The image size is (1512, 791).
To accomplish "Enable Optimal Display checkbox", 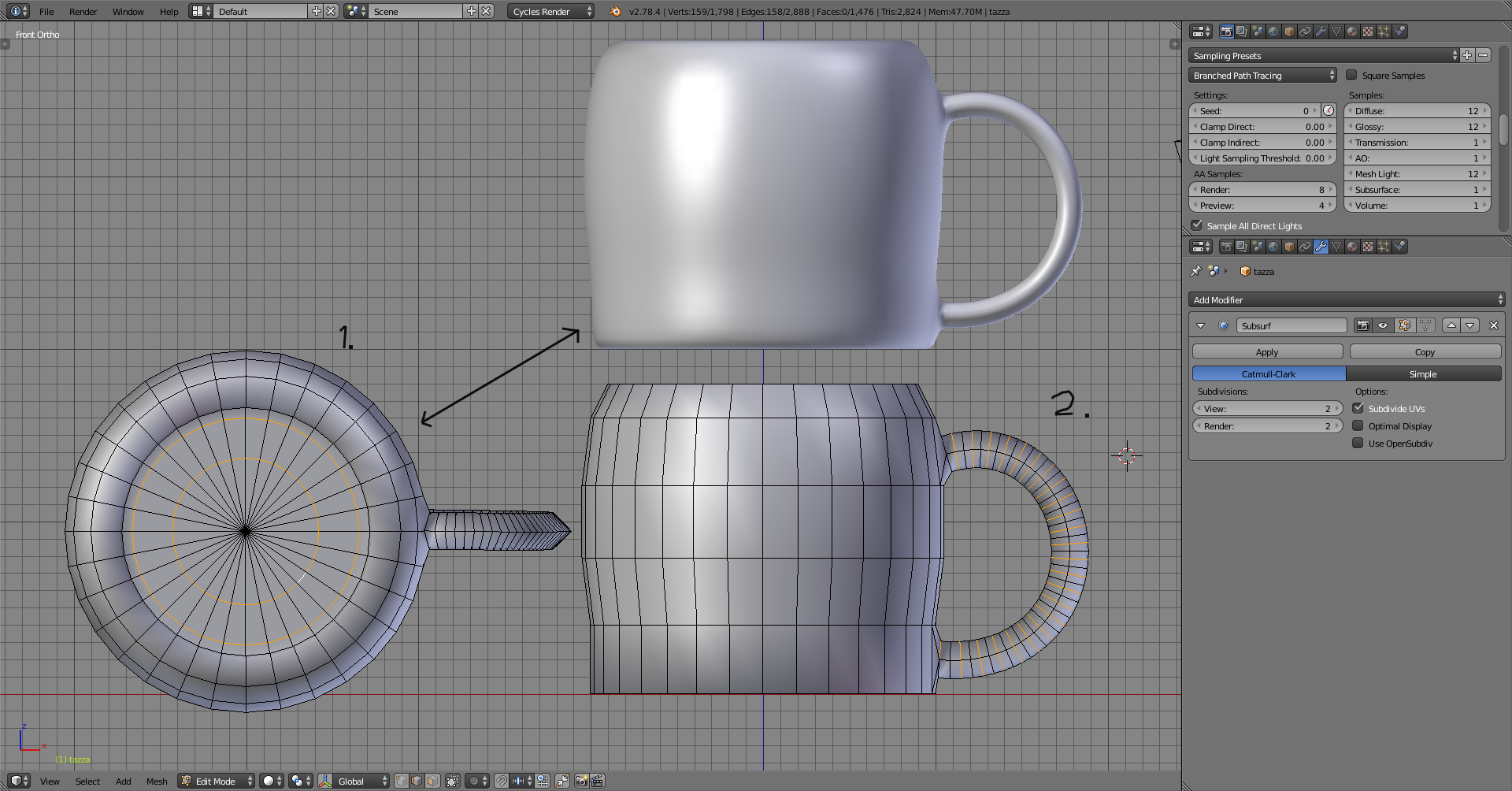I will 1358,425.
